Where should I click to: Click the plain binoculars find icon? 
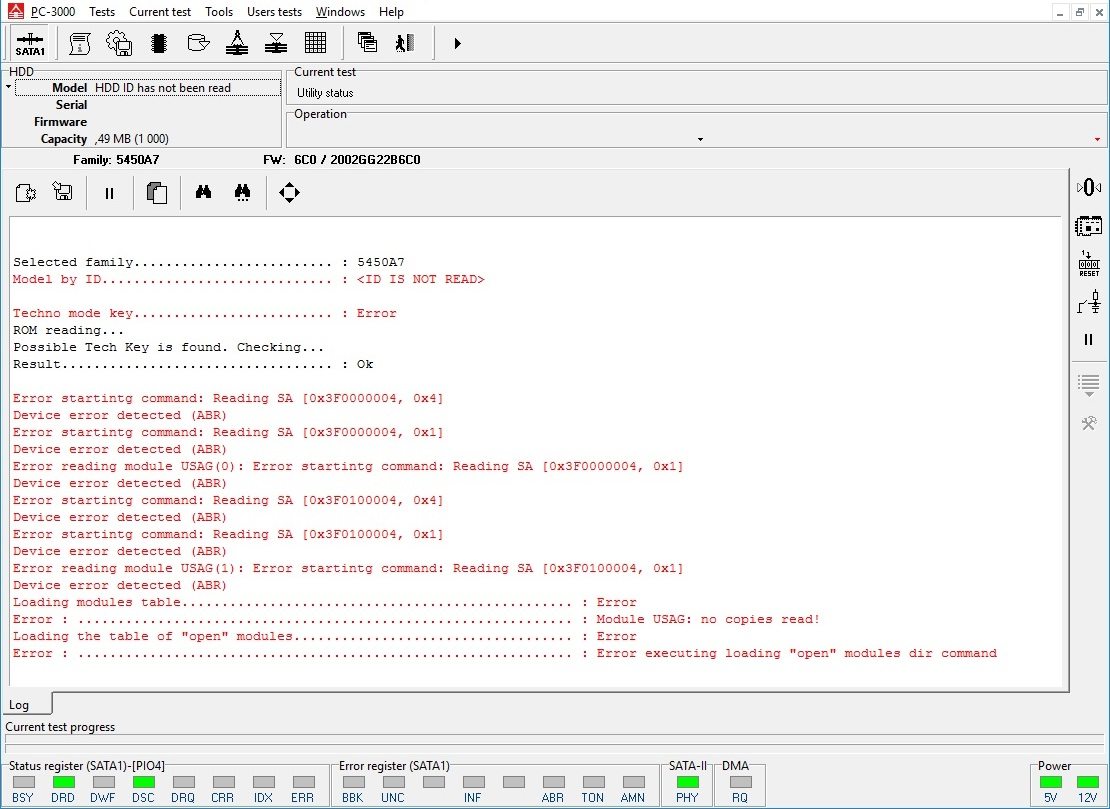coord(203,192)
